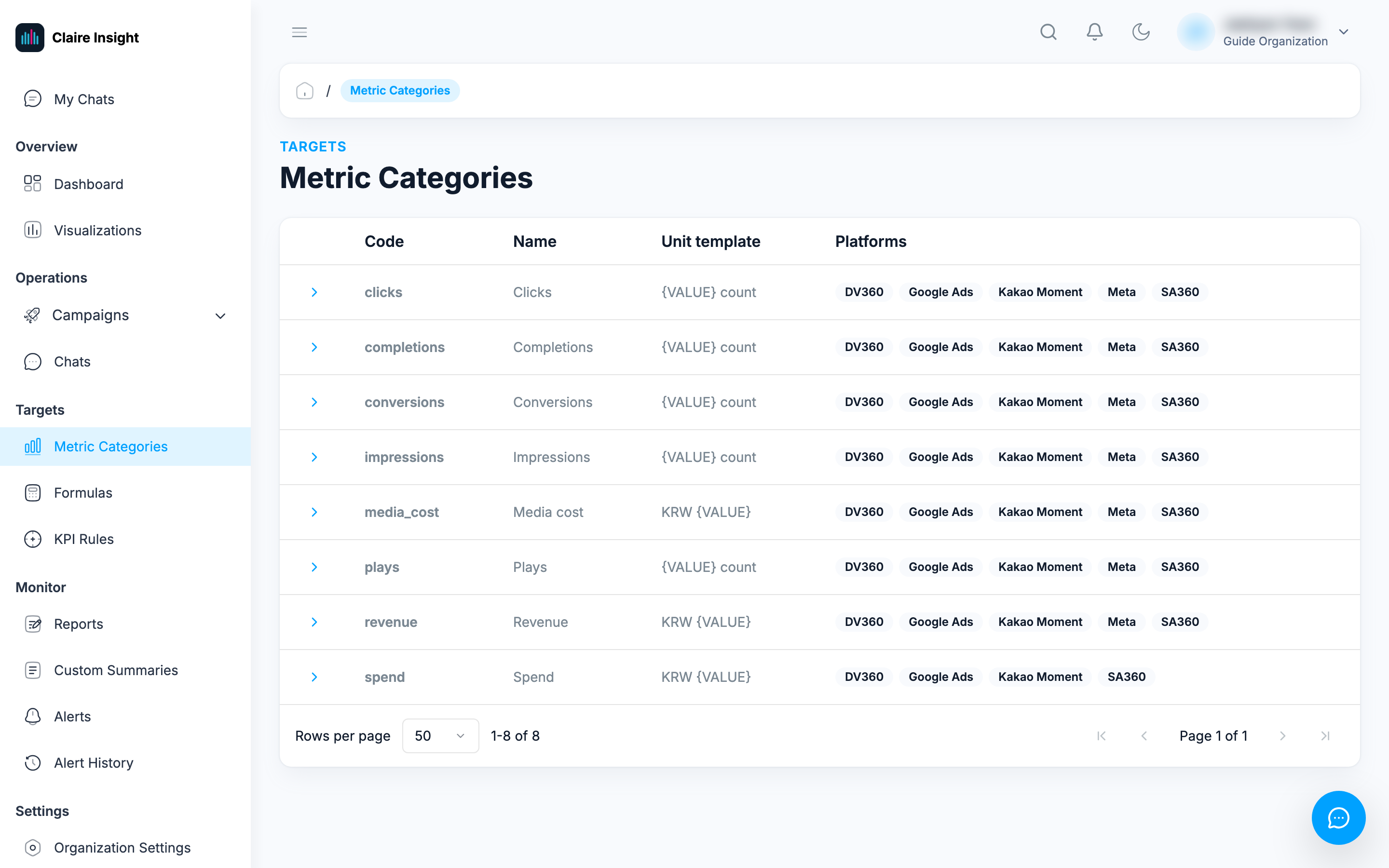Click the user avatar circle
The height and width of the screenshot is (868, 1389).
[1196, 32]
